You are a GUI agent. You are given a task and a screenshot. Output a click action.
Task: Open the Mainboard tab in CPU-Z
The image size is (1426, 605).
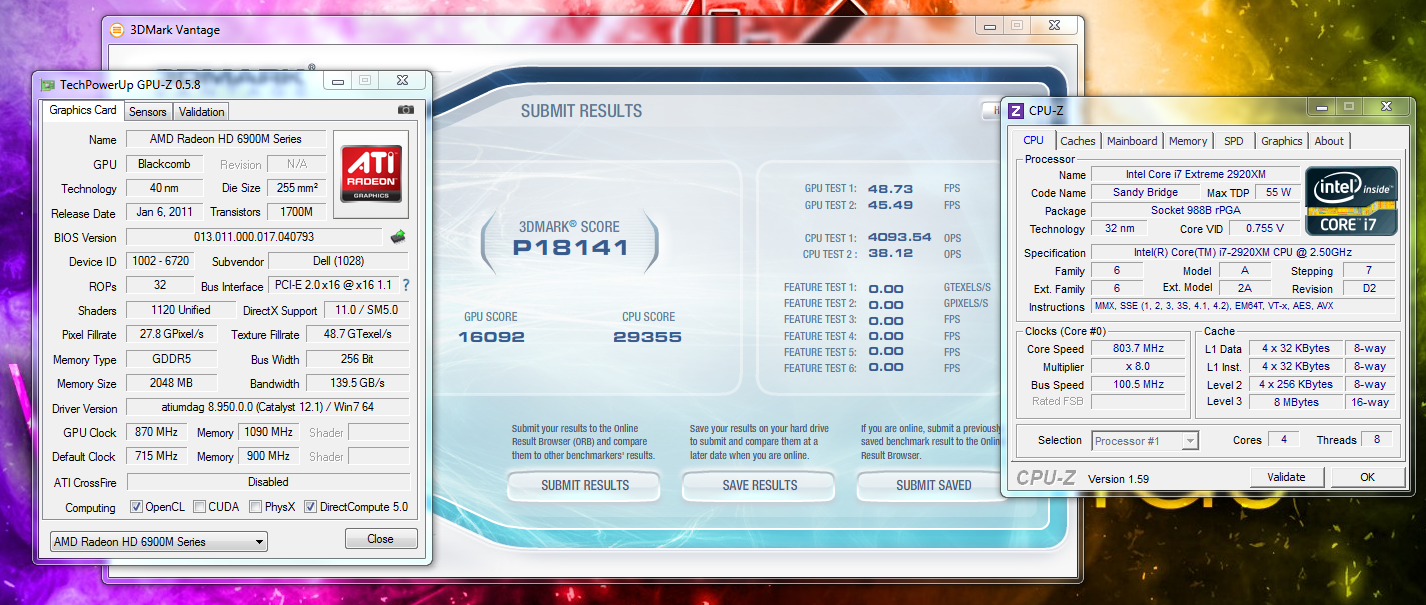tap(1132, 141)
